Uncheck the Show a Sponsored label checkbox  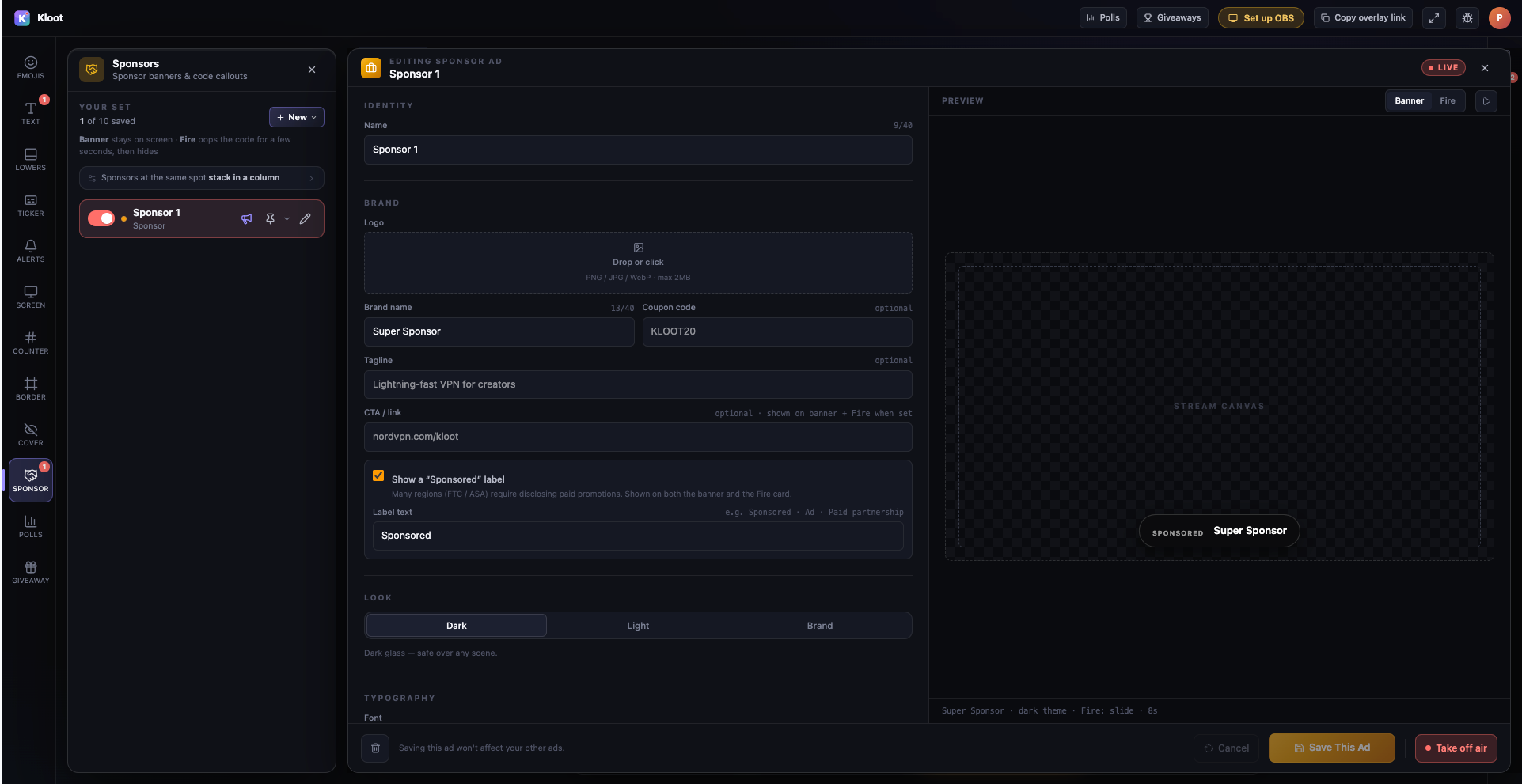click(x=378, y=475)
